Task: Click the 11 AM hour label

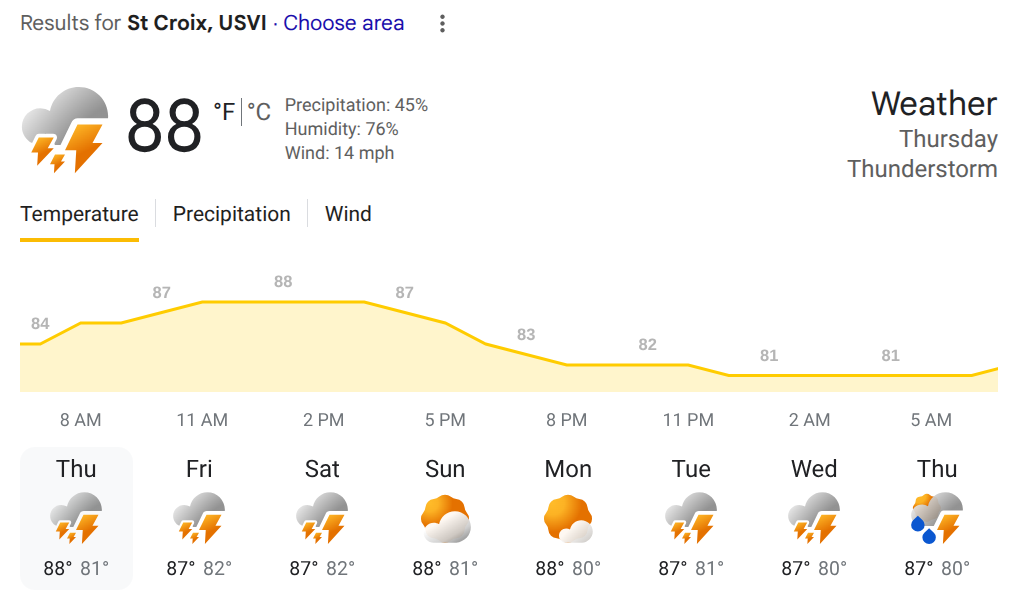Action: (201, 420)
